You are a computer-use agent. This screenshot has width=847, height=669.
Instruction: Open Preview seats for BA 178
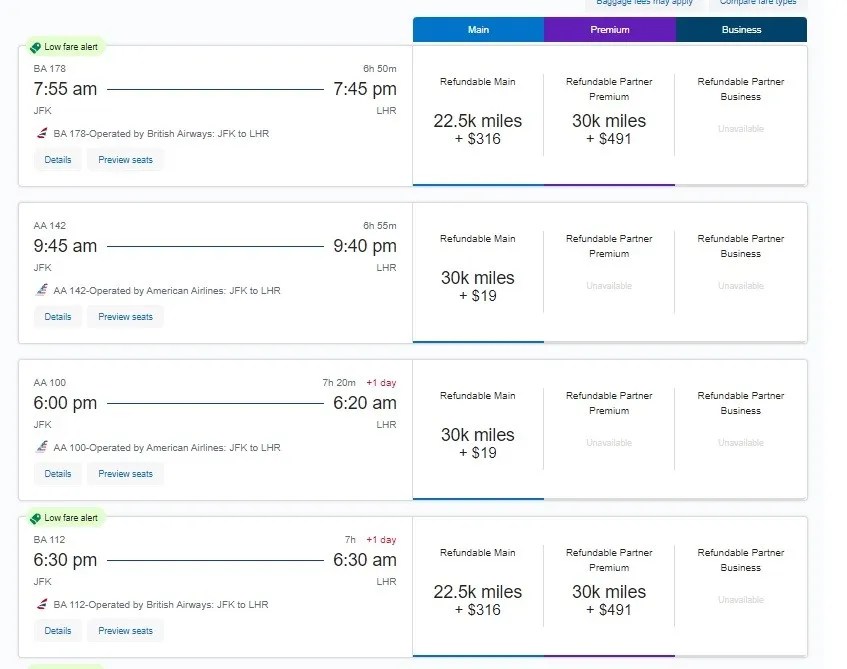click(x=124, y=159)
